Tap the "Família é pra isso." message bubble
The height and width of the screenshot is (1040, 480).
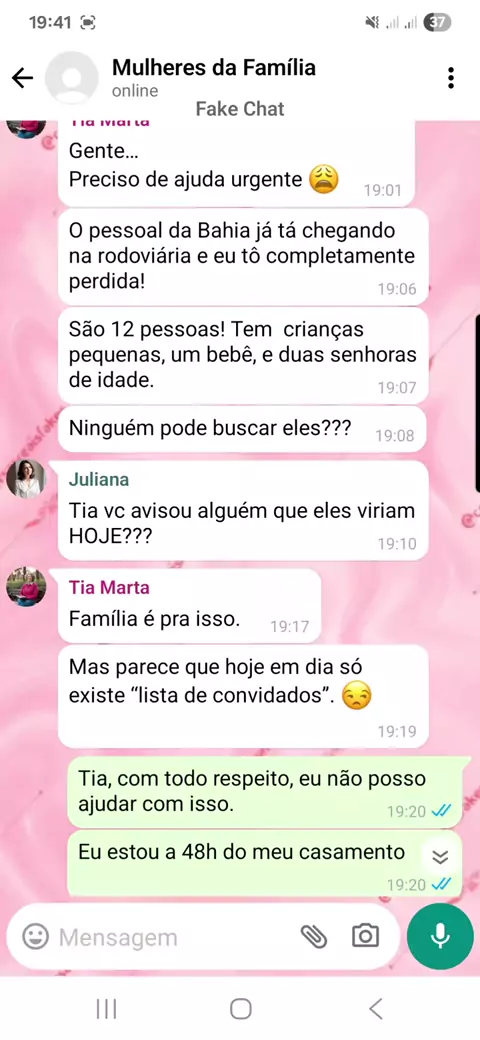pos(190,606)
